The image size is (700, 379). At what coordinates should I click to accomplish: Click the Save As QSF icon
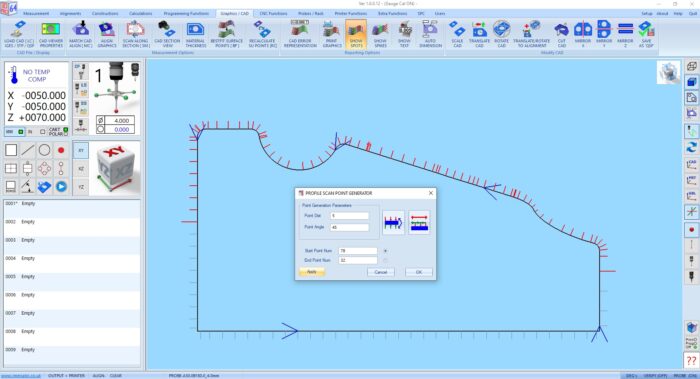click(x=646, y=34)
